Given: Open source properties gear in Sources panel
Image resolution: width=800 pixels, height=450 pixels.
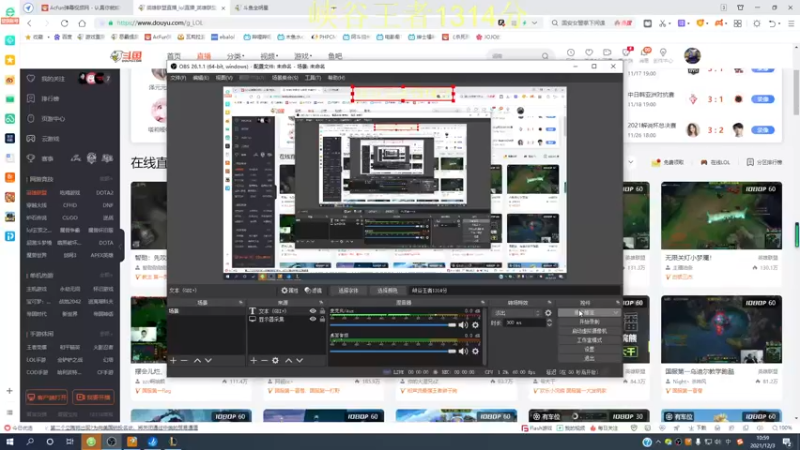Looking at the screenshot, I should 276,360.
